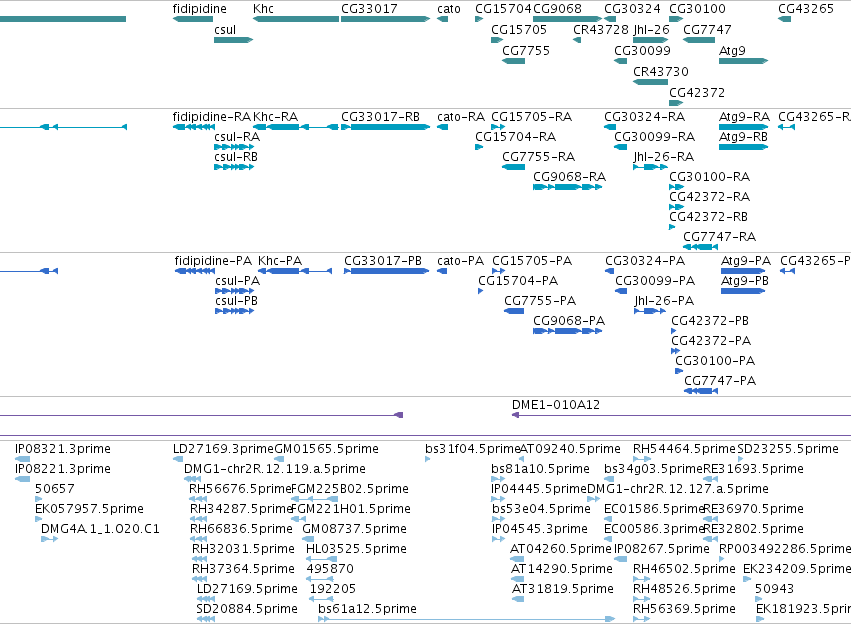Click the CG33017 gene label

click(369, 9)
